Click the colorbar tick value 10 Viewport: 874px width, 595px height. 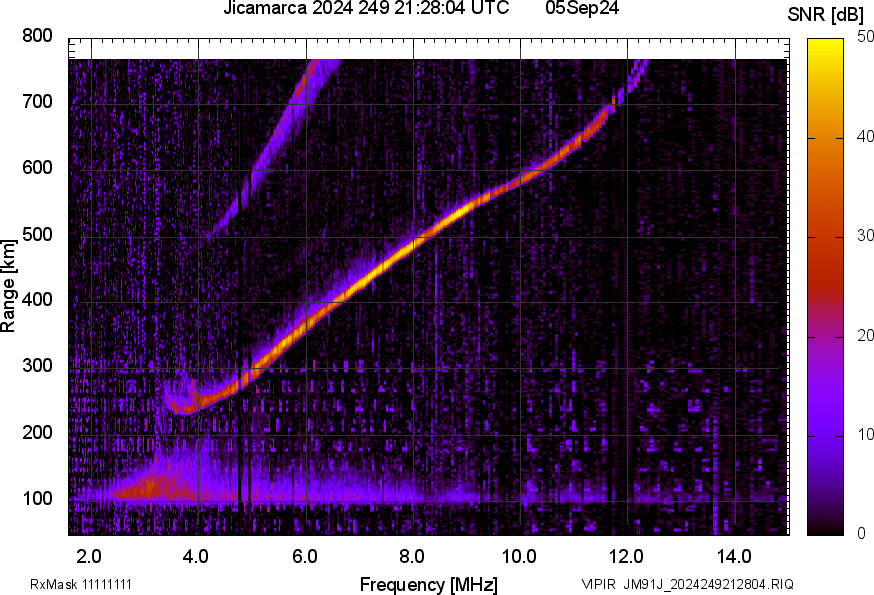pos(865,434)
